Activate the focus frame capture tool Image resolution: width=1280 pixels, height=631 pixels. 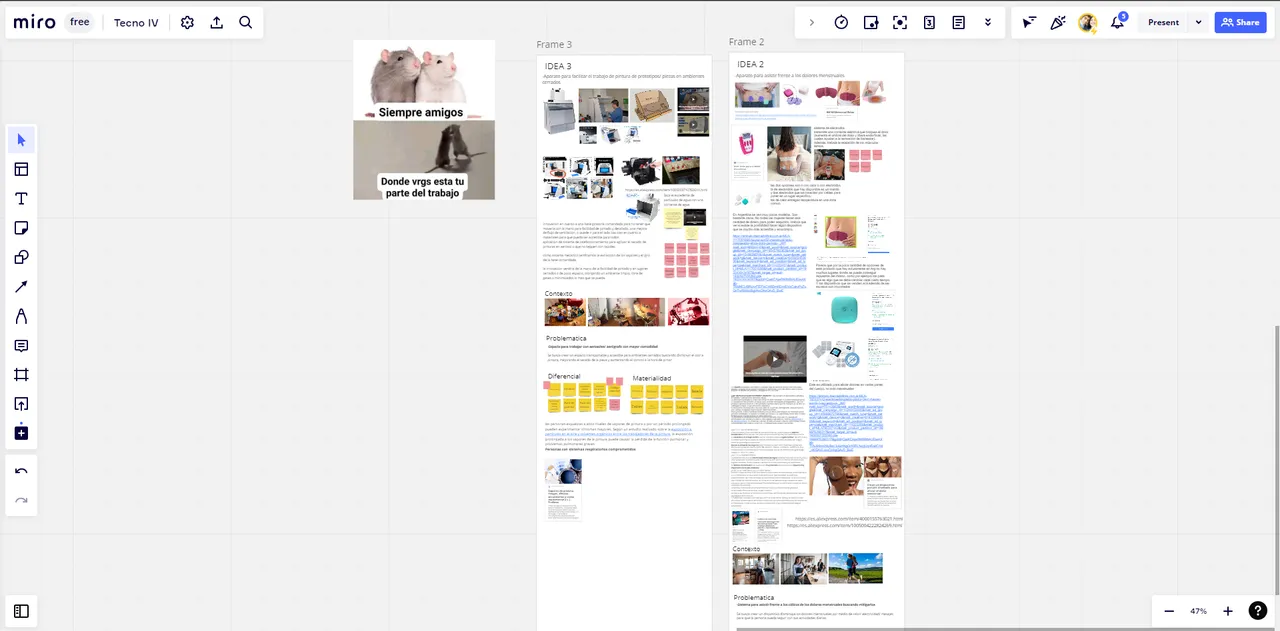pos(900,22)
